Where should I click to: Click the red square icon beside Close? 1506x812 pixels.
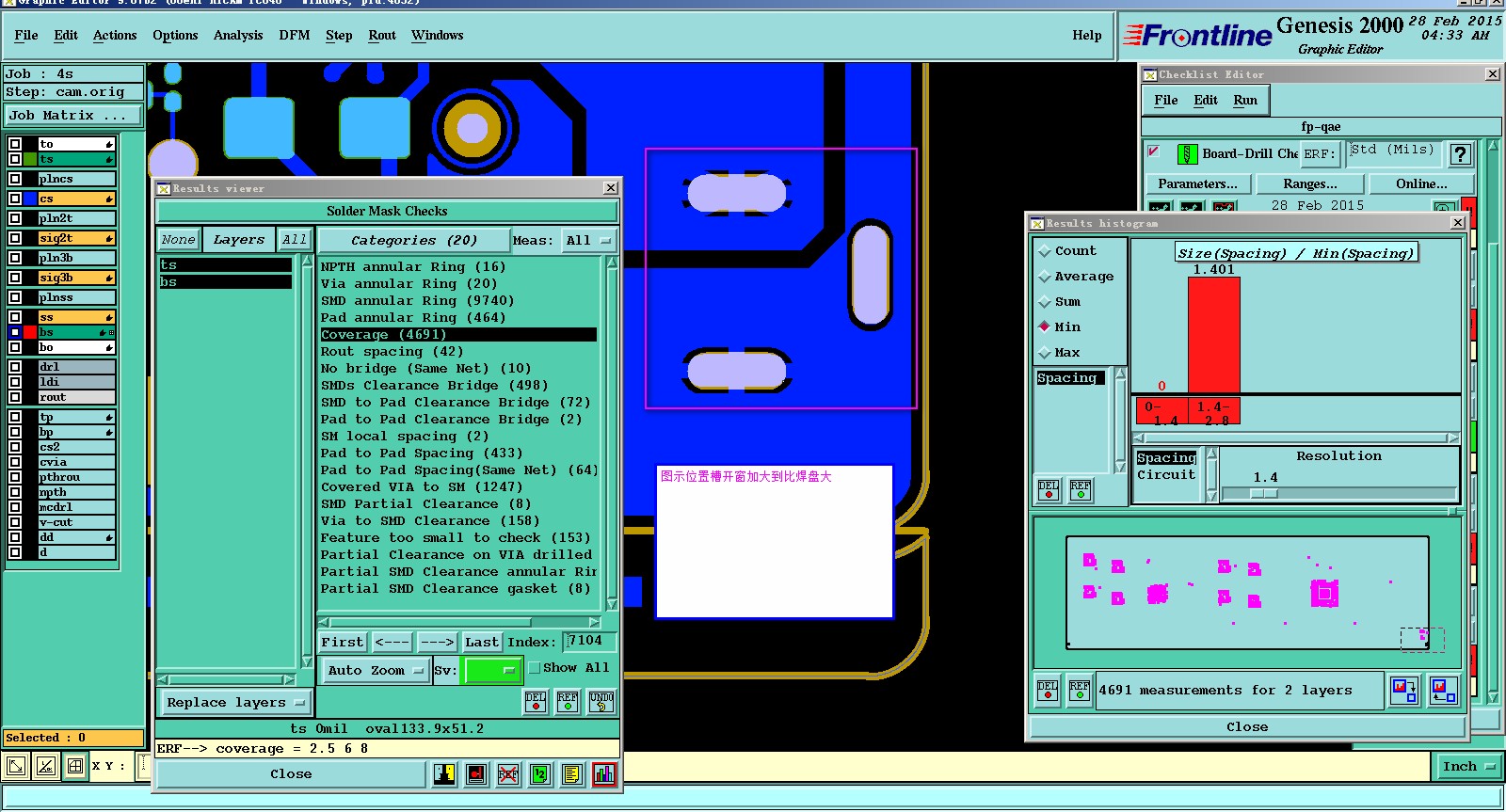[477, 774]
